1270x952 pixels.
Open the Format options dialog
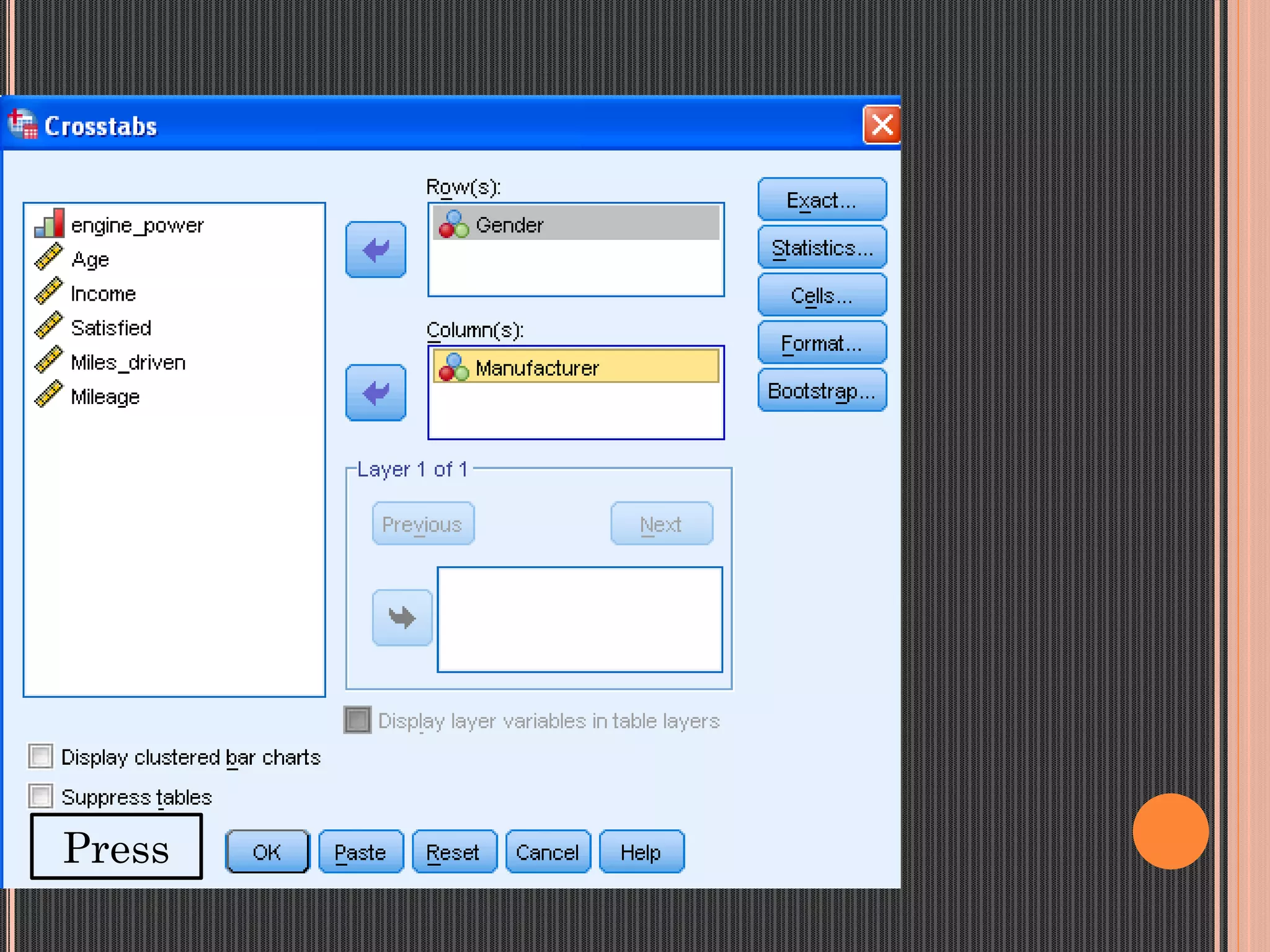(822, 343)
